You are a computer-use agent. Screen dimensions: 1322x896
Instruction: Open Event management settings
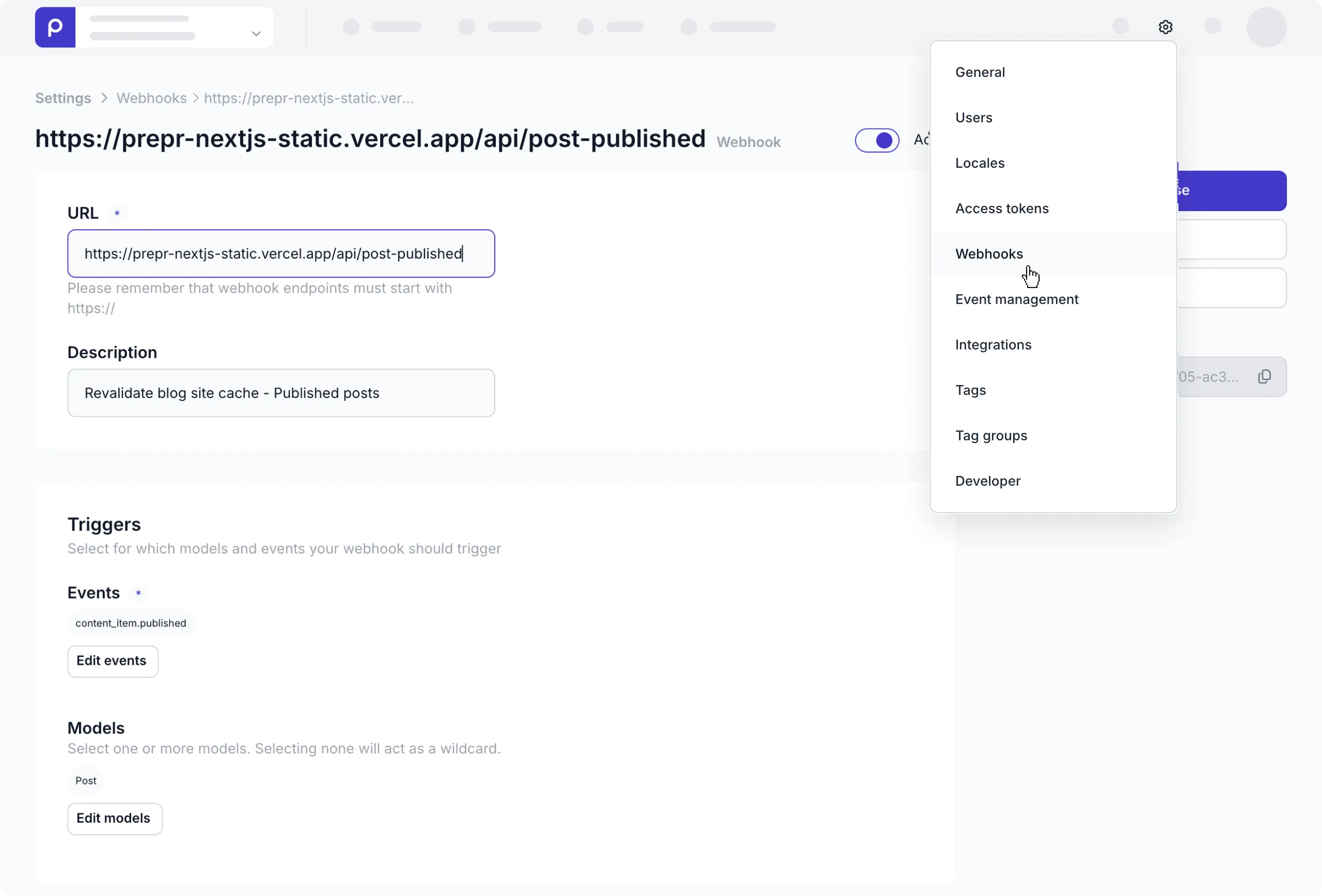pos(1053,300)
